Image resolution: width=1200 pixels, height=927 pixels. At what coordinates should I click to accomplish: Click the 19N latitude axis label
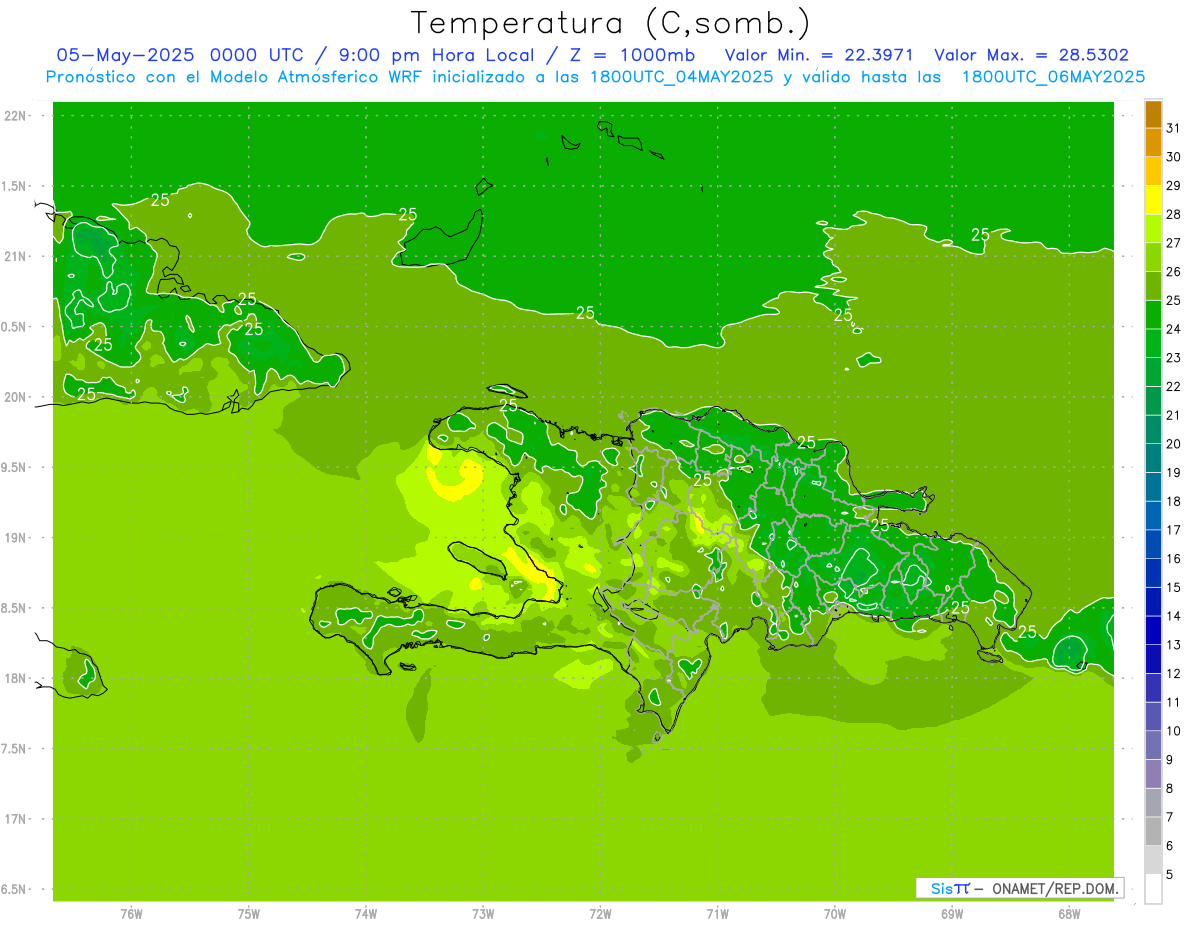coord(16,538)
